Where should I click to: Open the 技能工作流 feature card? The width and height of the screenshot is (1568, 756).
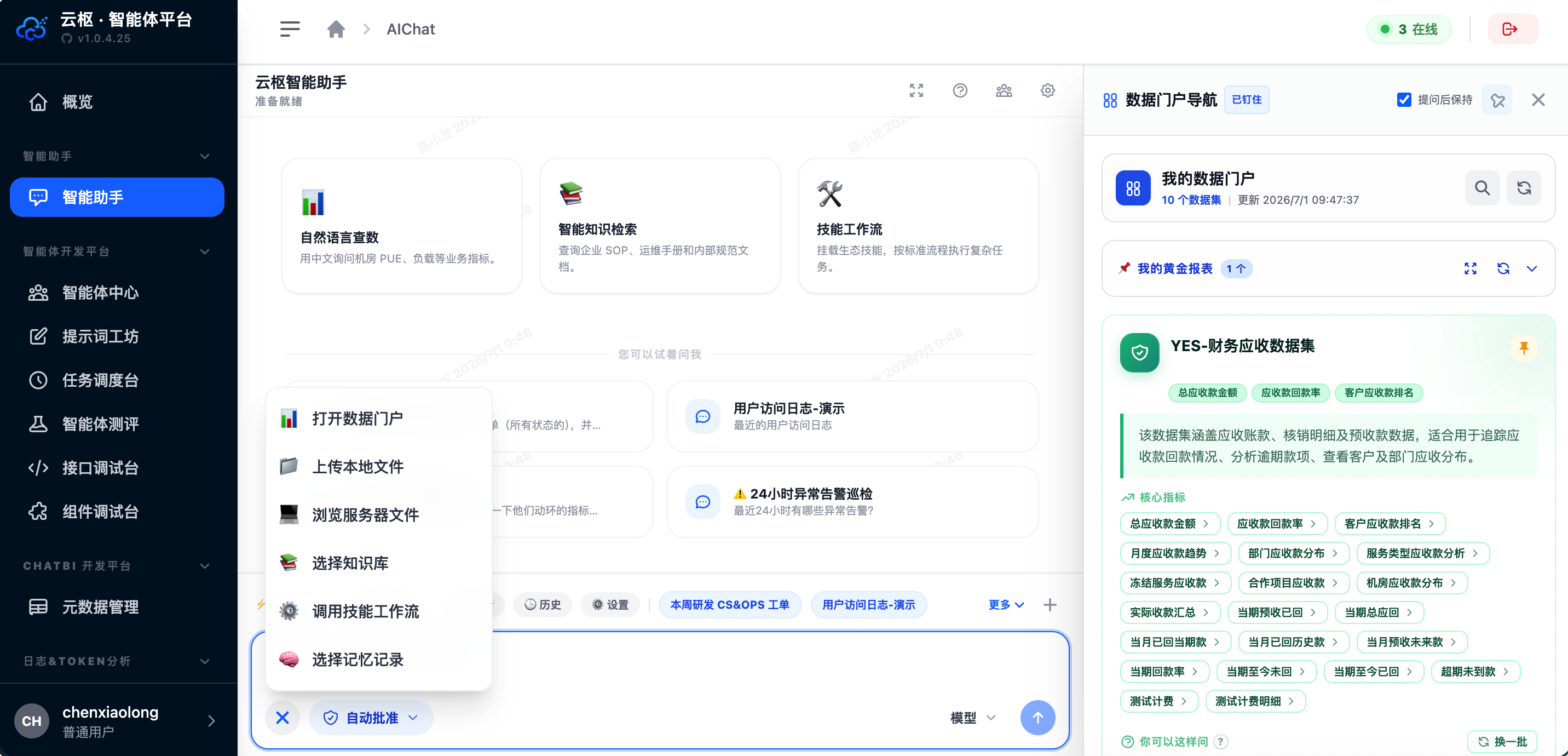click(919, 226)
